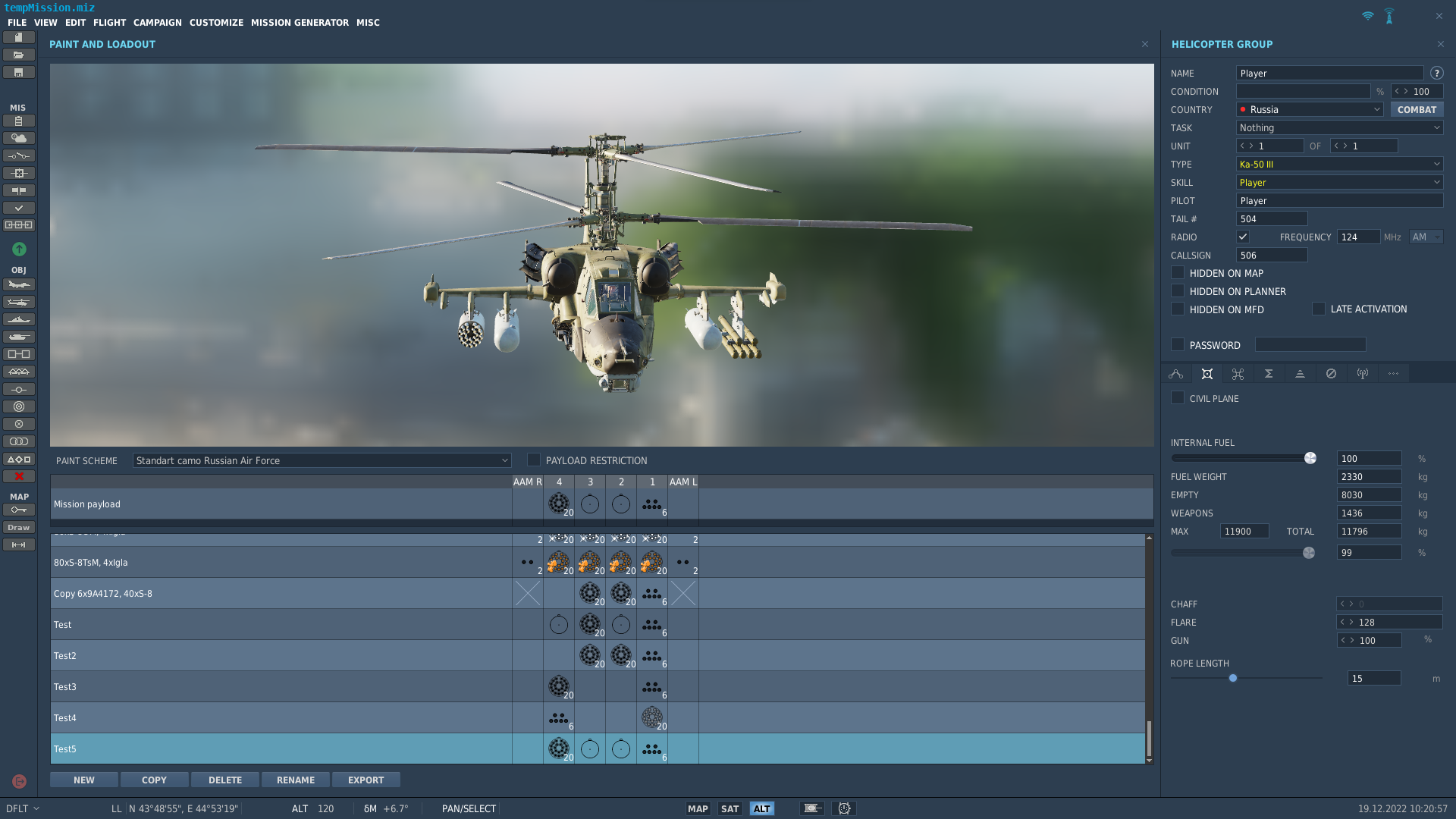Click the green fly mission arrow
This screenshot has width=1456, height=819.
(19, 249)
